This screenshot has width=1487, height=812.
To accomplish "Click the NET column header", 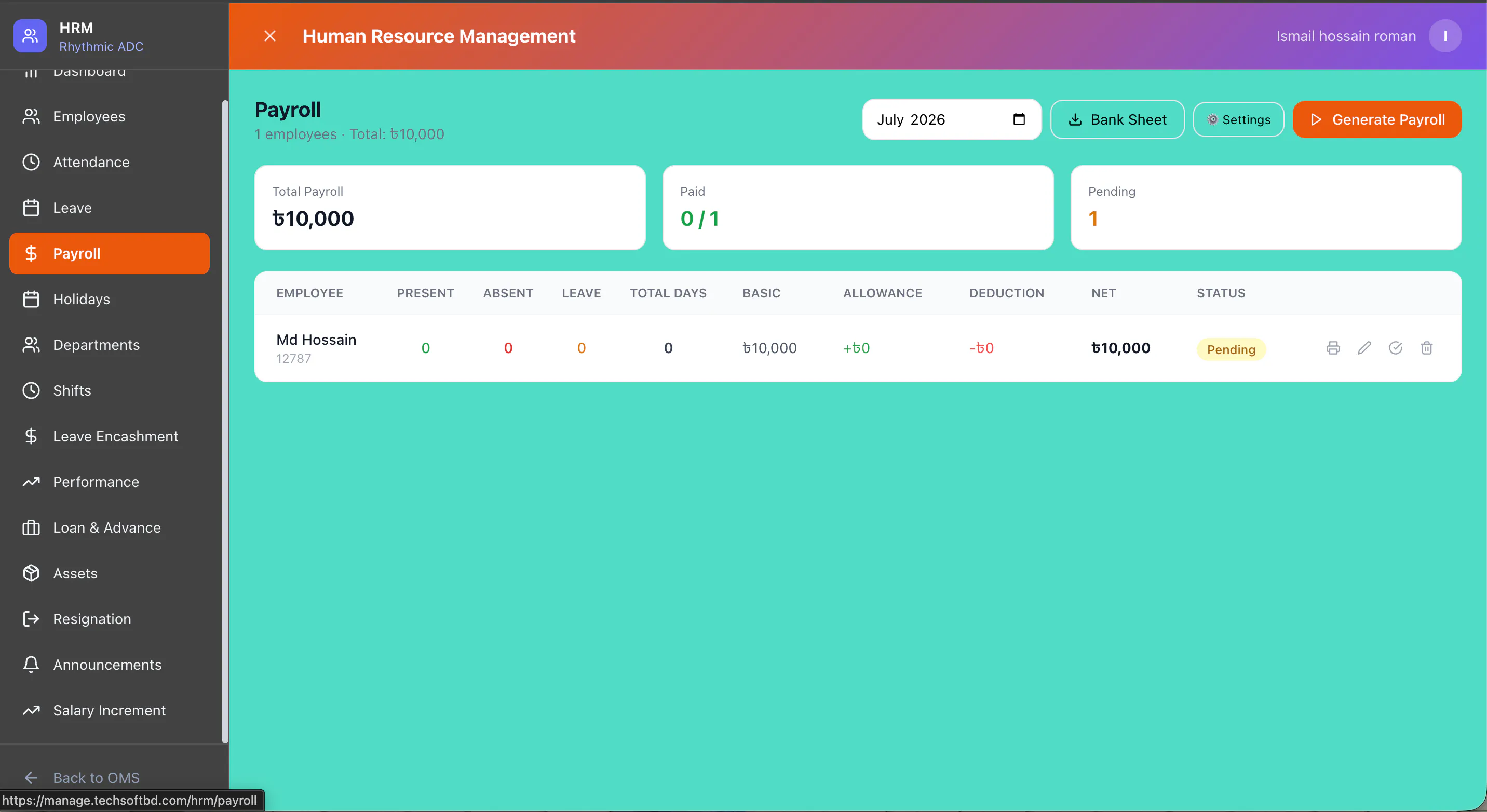I will 1103,293.
